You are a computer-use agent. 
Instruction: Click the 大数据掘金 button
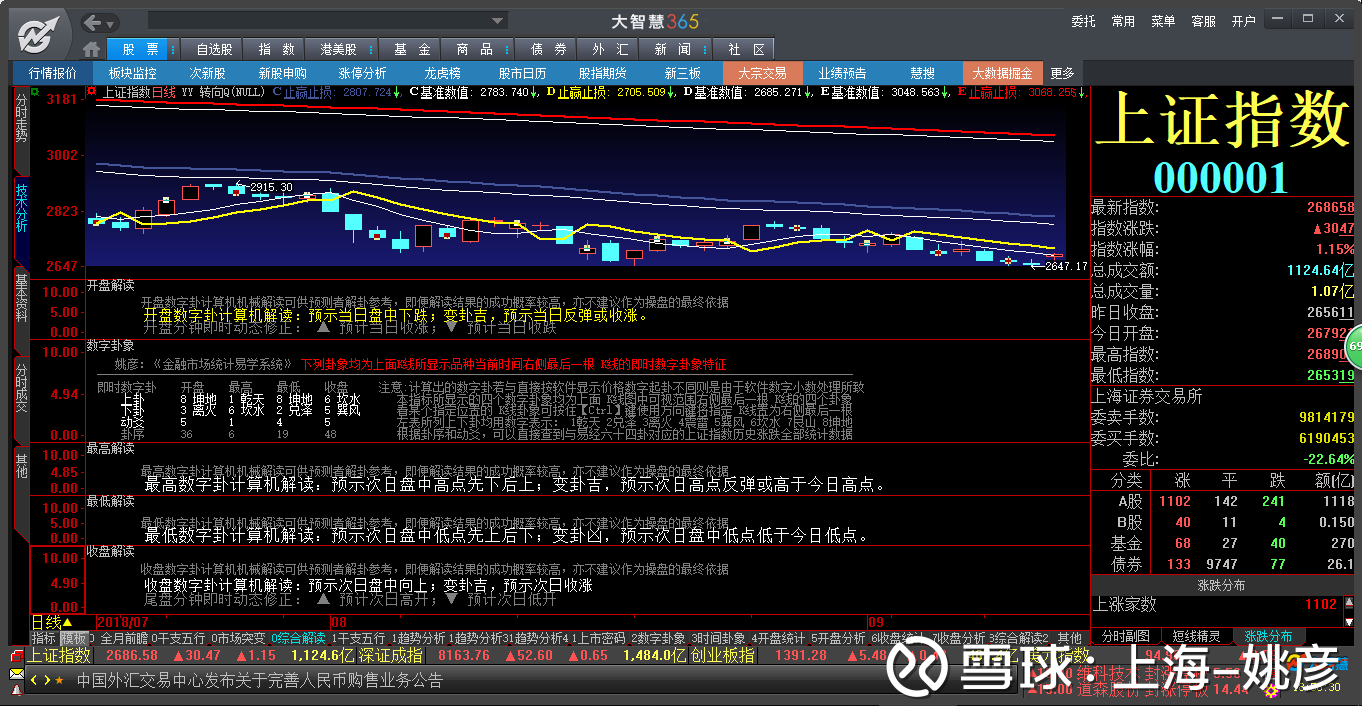click(1004, 73)
